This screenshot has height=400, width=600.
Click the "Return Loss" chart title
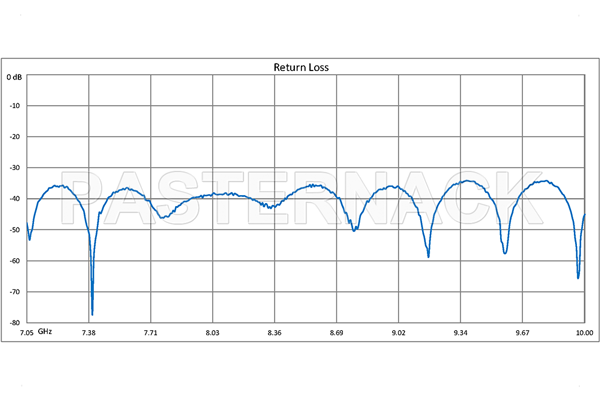[302, 68]
